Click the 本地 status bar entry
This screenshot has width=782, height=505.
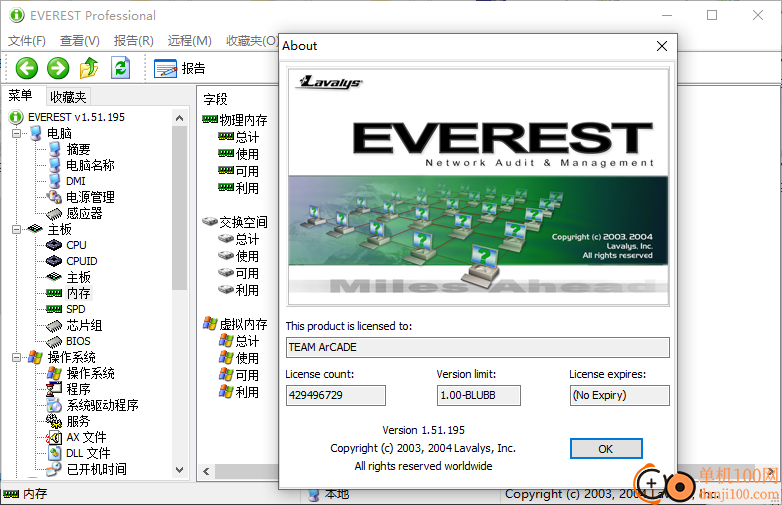pyautogui.click(x=329, y=494)
